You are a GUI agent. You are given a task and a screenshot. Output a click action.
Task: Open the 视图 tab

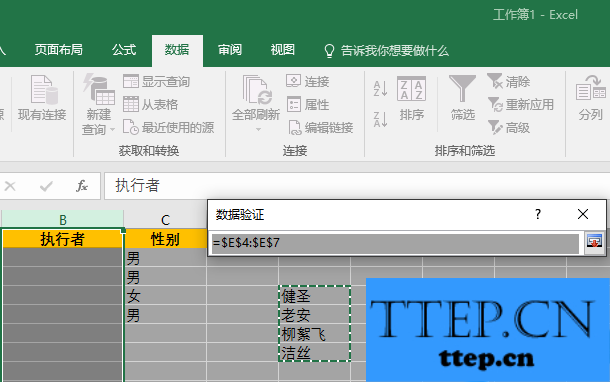[x=282, y=50]
